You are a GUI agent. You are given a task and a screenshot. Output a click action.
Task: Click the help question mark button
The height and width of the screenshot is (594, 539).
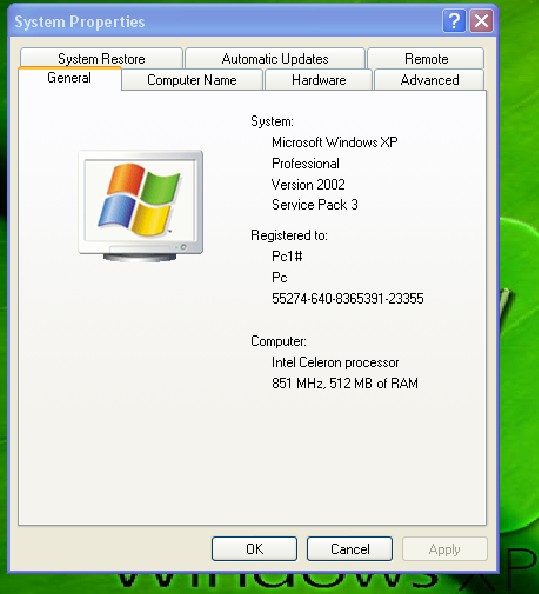click(x=454, y=21)
